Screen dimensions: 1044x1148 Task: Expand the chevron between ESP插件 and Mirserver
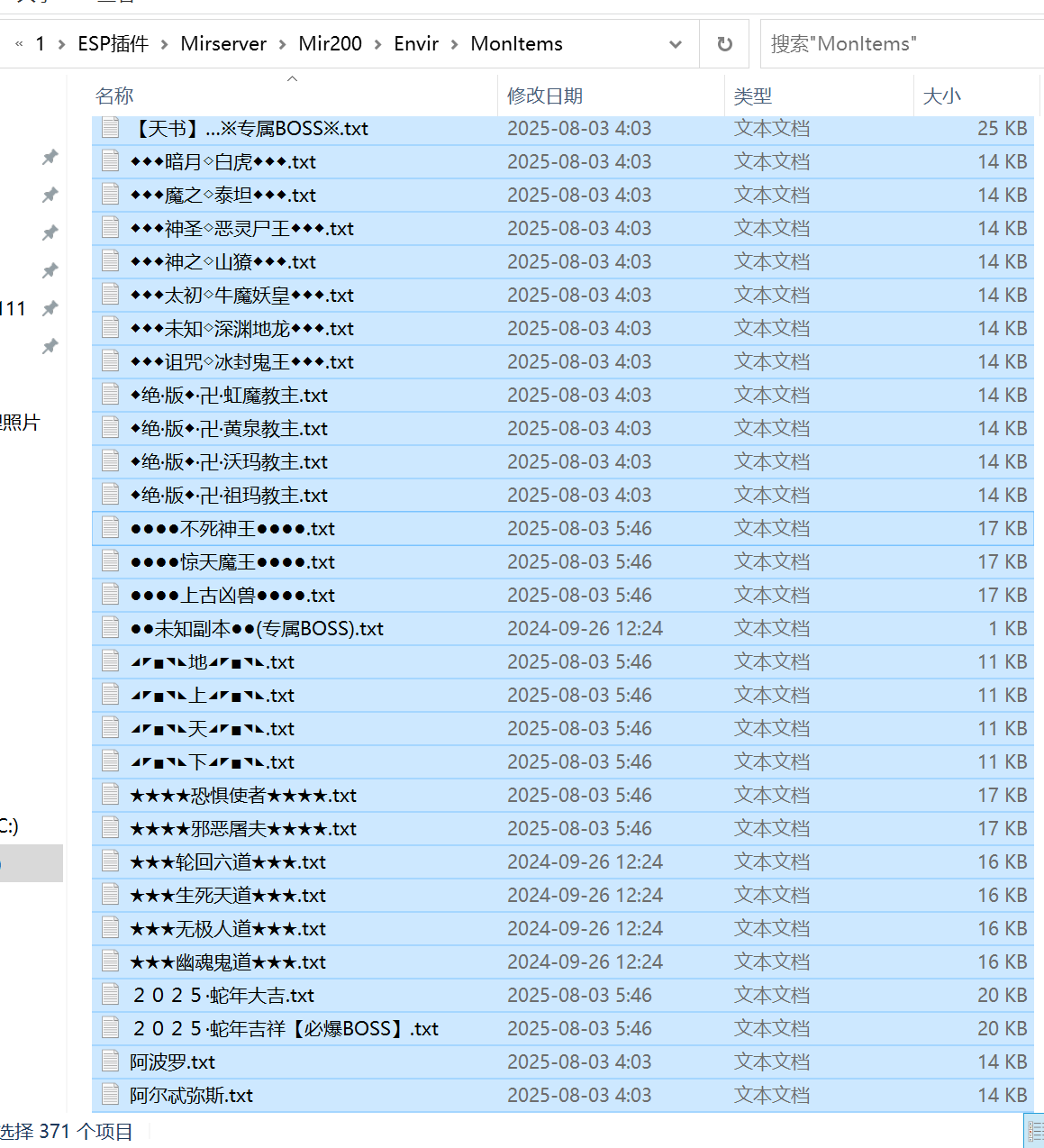click(x=165, y=44)
